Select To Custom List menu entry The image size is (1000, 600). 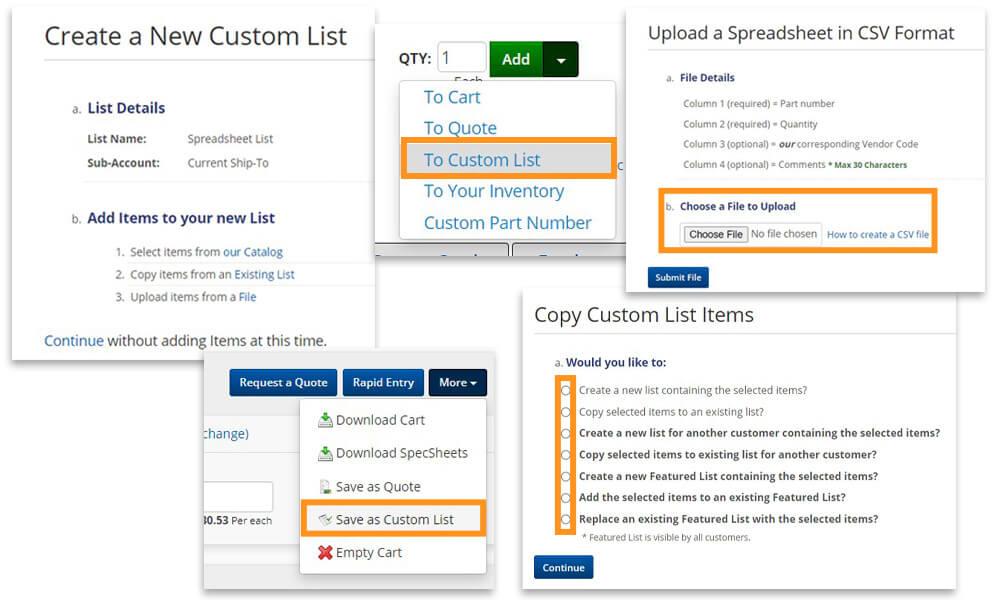[508, 159]
